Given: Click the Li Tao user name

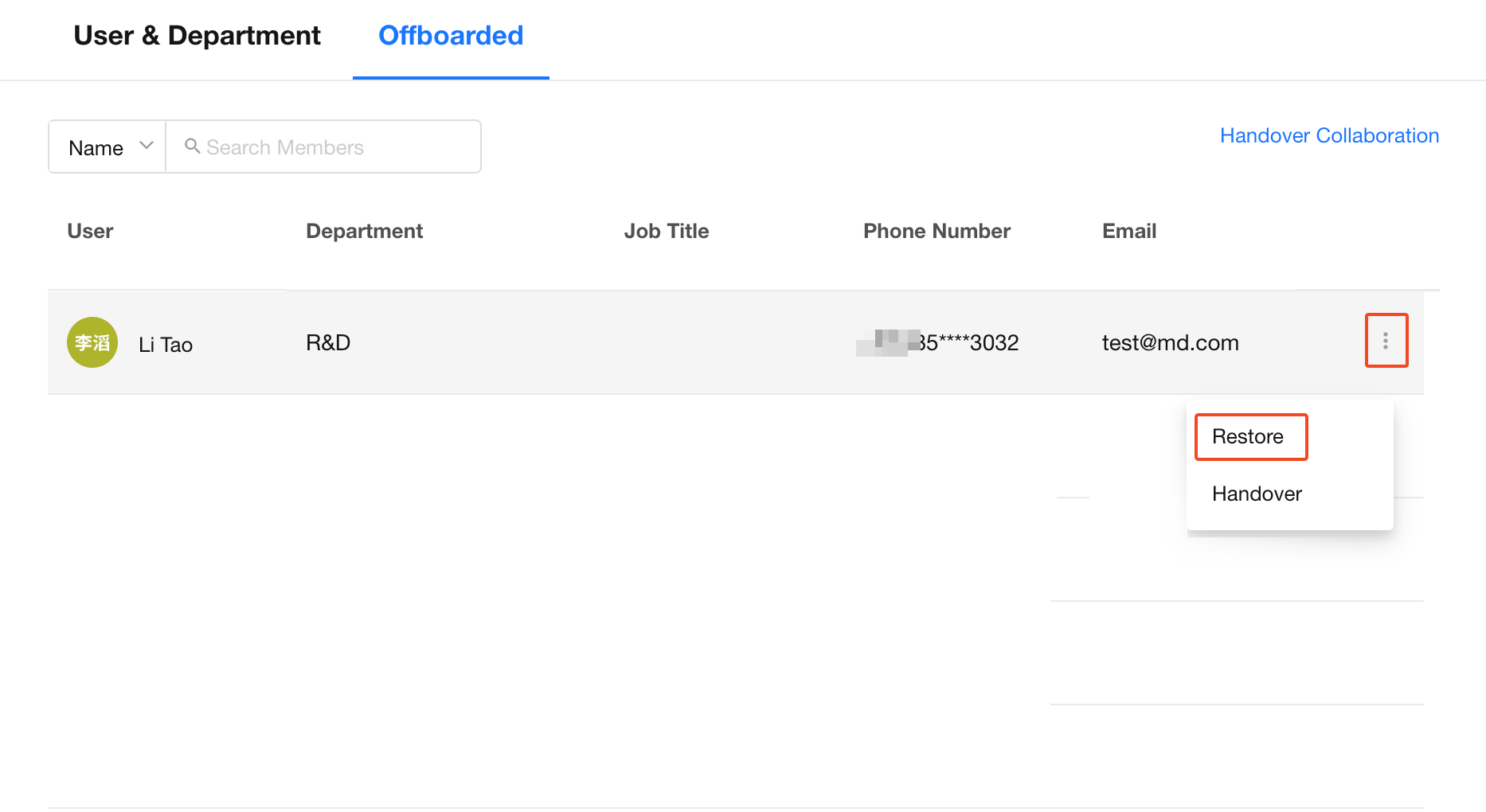Looking at the screenshot, I should (x=166, y=345).
